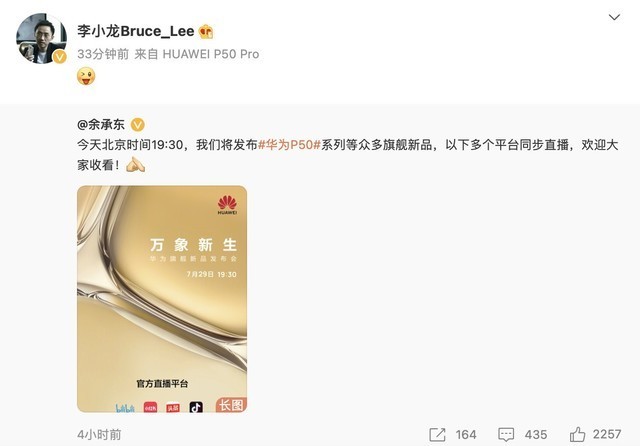This screenshot has width=640, height=446.
Task: Click the Huawei logo on the poster
Action: coord(227,205)
